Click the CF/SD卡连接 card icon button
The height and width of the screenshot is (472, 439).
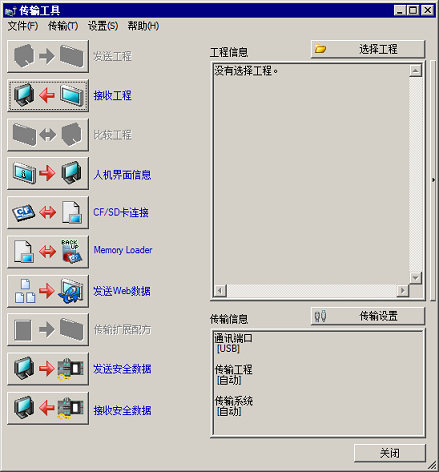pyautogui.click(x=48, y=213)
